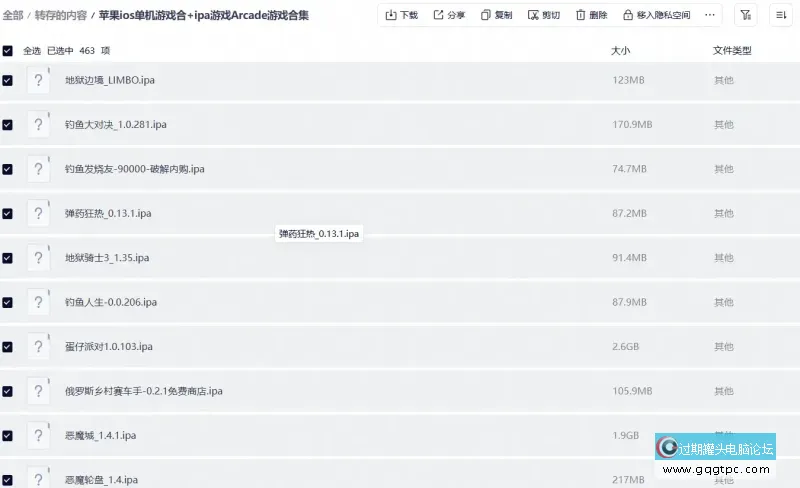The image size is (800, 488).
Task: Uncheck the 钓鱼发烧友-90000 row checkbox
Action: pyautogui.click(x=8, y=169)
